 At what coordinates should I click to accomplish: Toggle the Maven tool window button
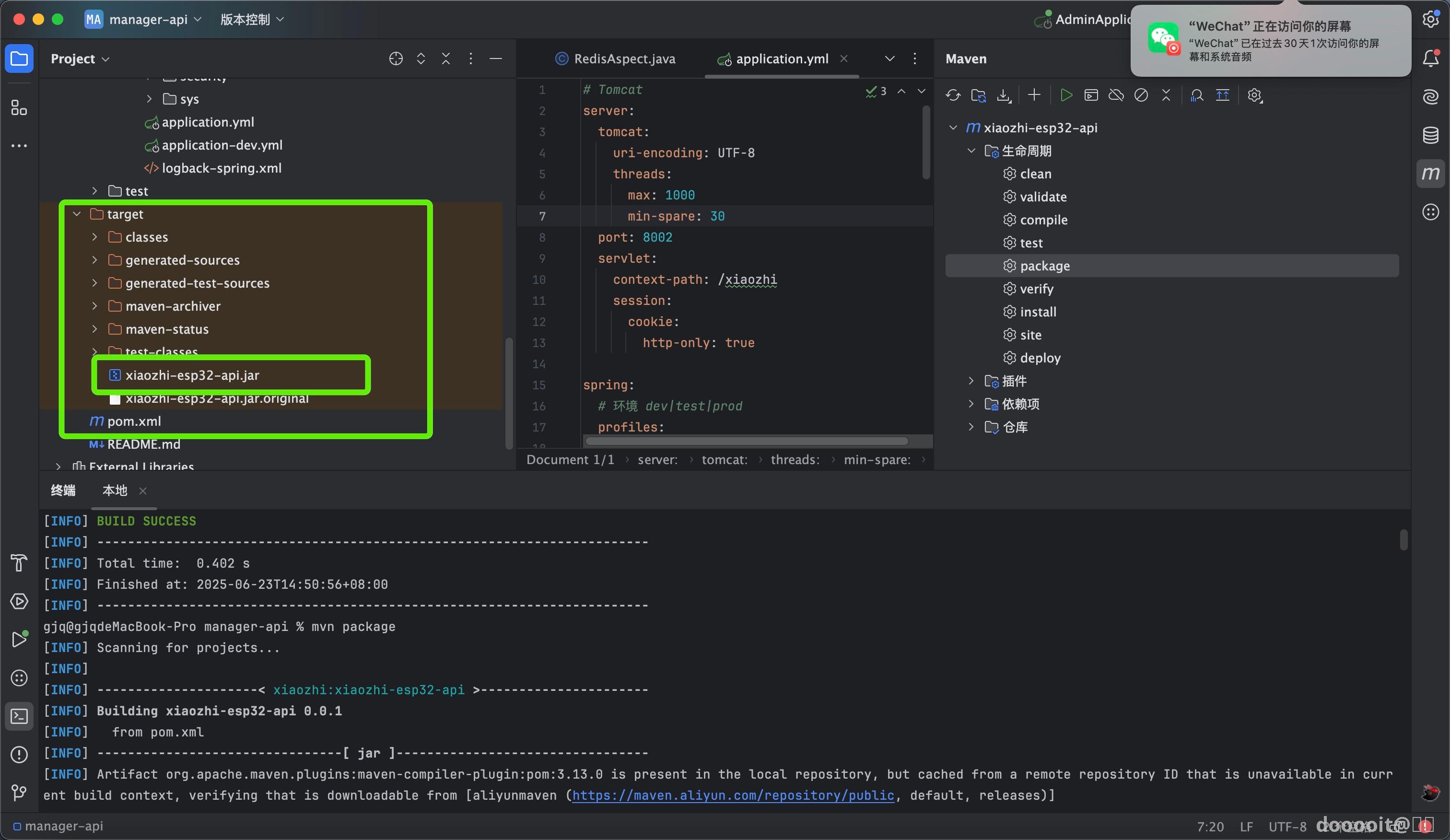[x=1430, y=173]
